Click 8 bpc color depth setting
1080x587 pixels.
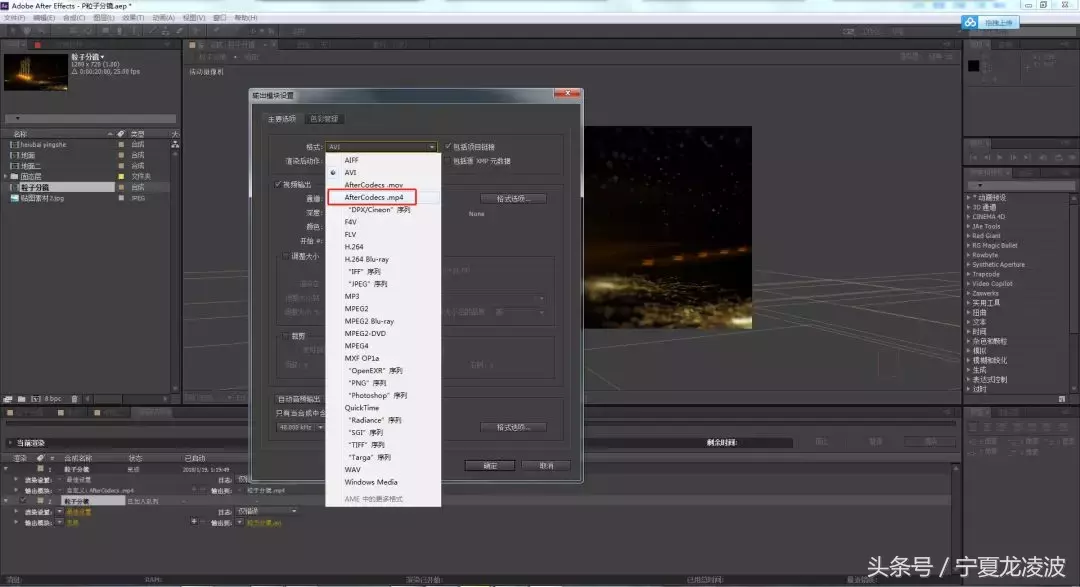(53, 399)
